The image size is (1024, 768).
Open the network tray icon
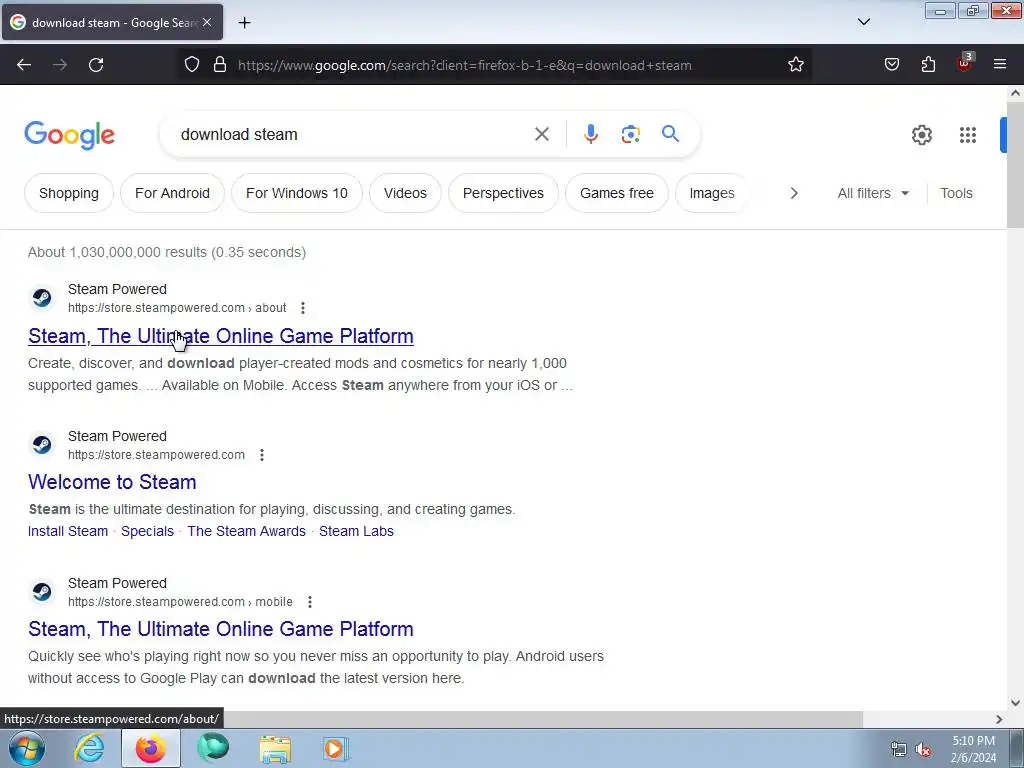click(x=898, y=750)
